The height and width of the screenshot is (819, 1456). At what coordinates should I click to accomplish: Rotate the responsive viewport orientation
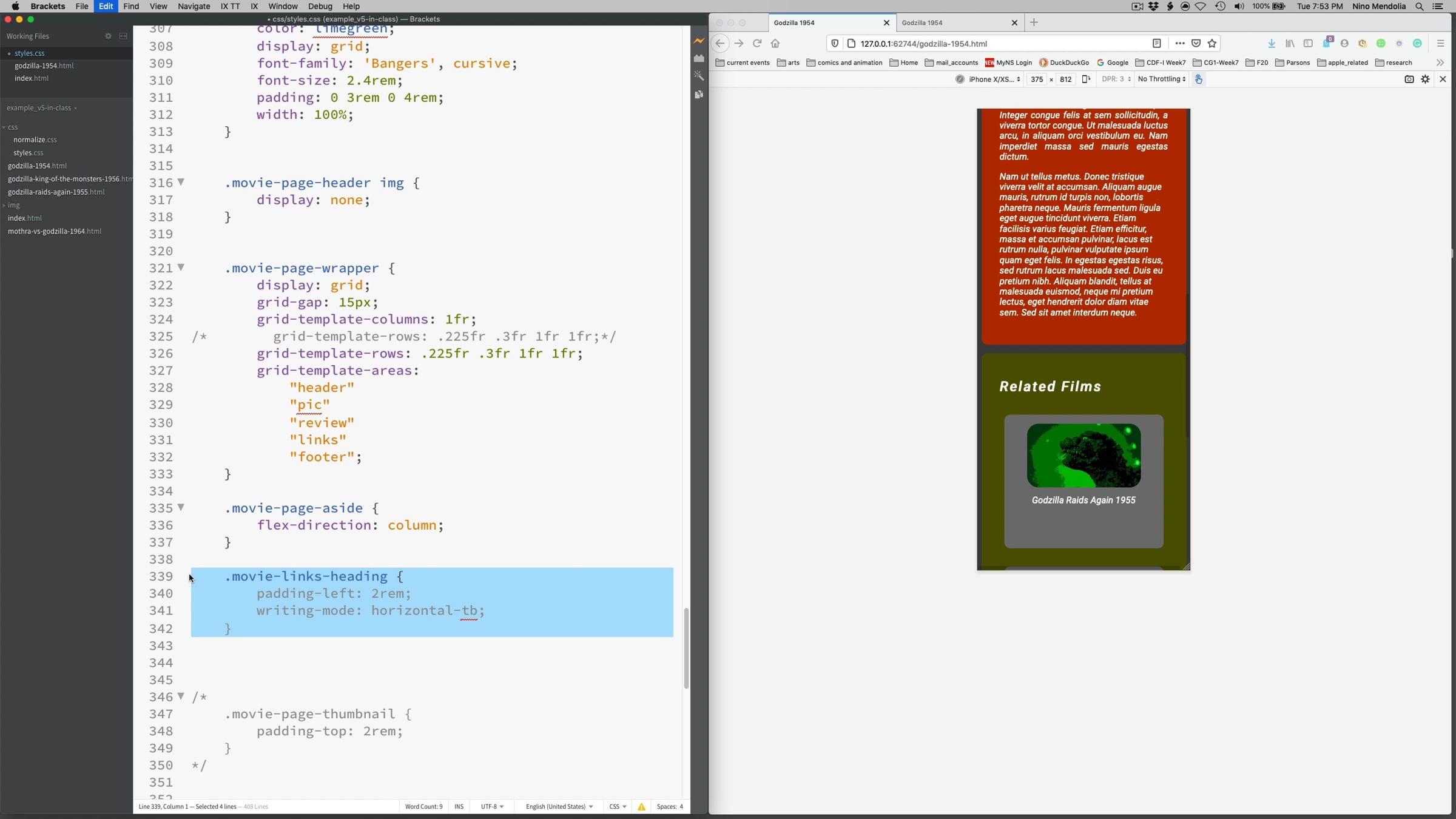[1086, 79]
